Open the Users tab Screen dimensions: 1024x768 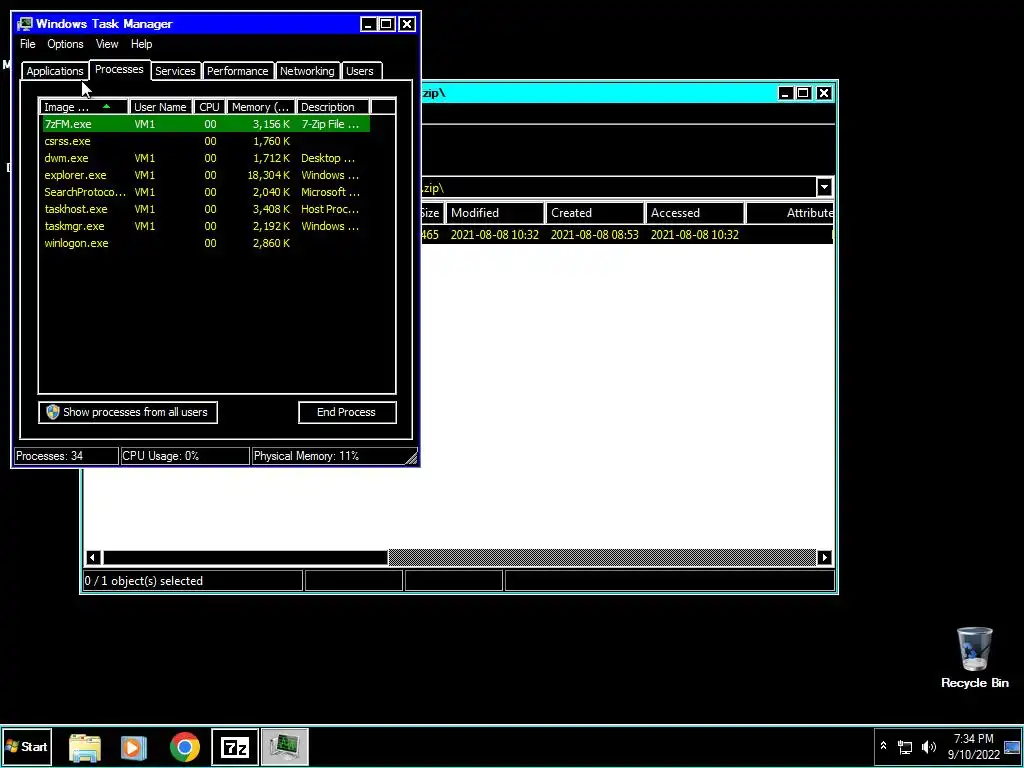tap(360, 71)
